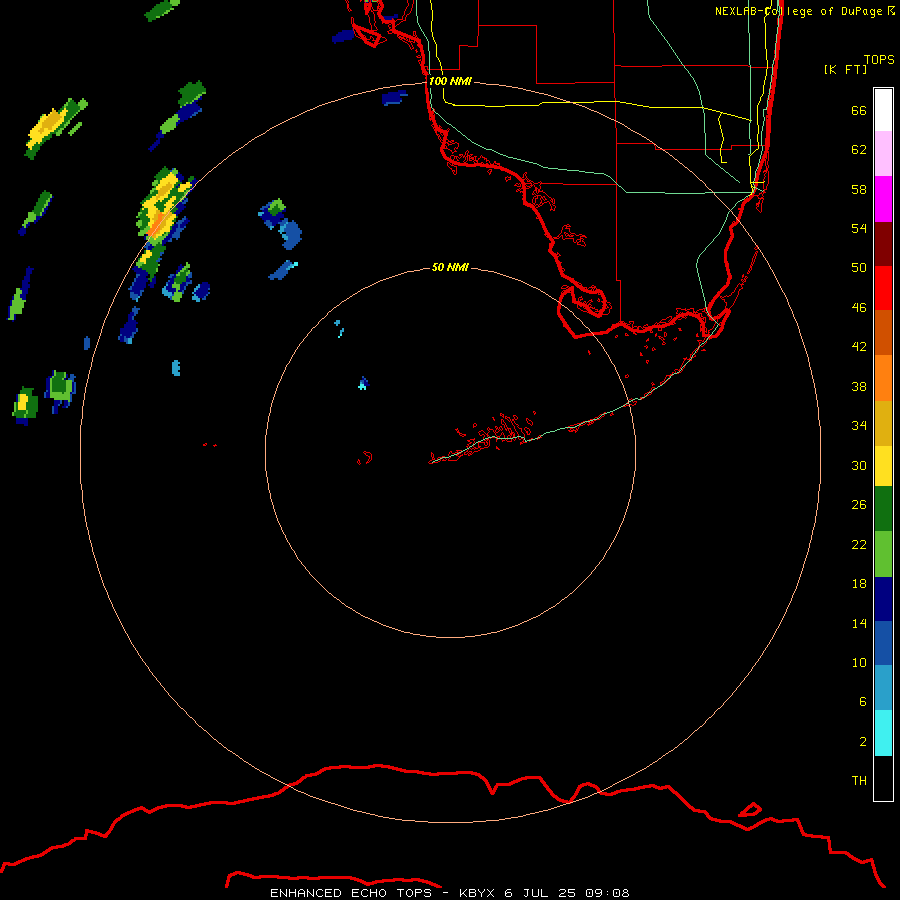900x900 pixels.
Task: Select the light orange legend band
Action: [883, 378]
